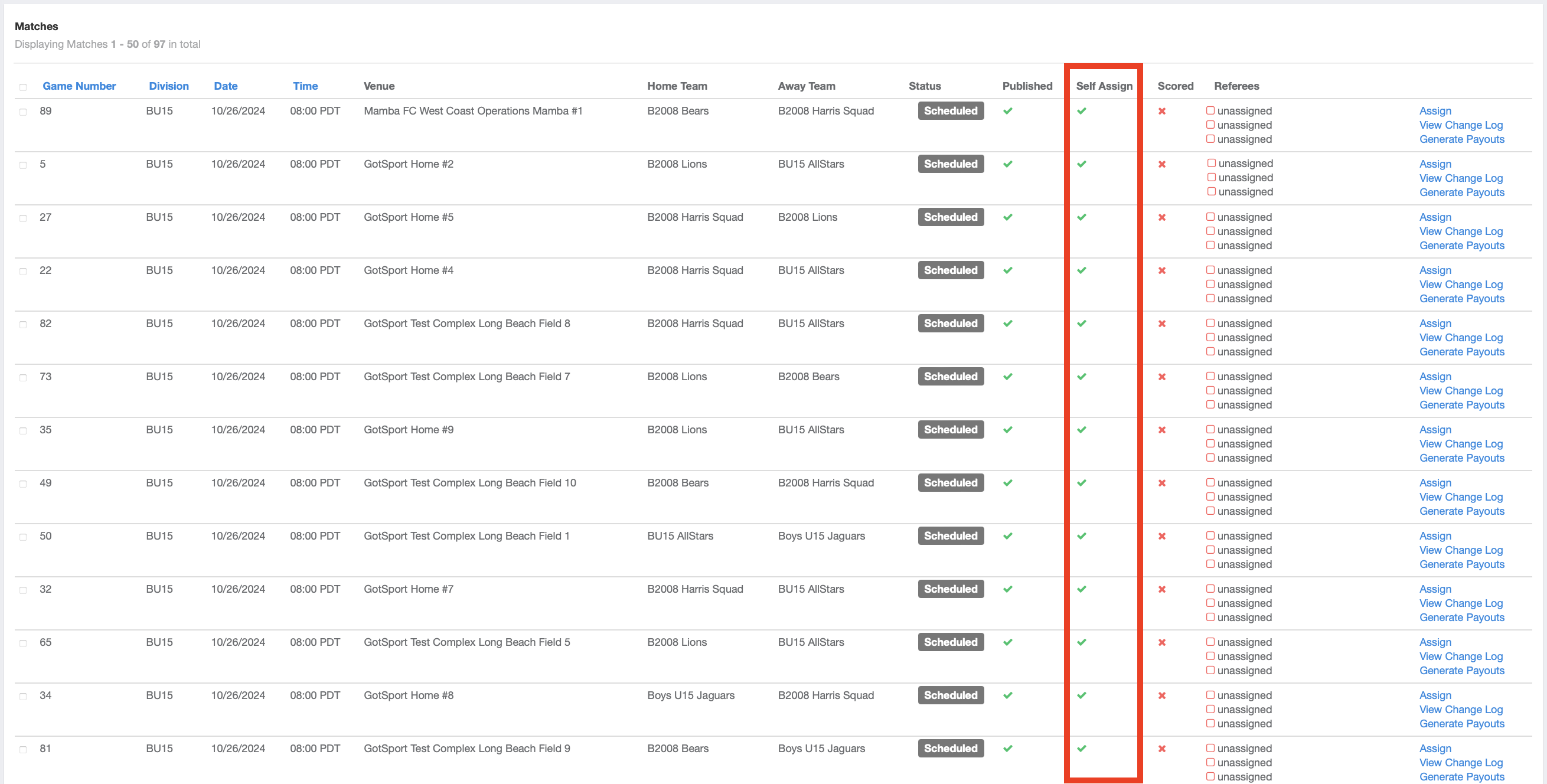Click venue 'GotSport Test Complex Long Beach Field 10'
The width and height of the screenshot is (1547, 784).
click(469, 483)
